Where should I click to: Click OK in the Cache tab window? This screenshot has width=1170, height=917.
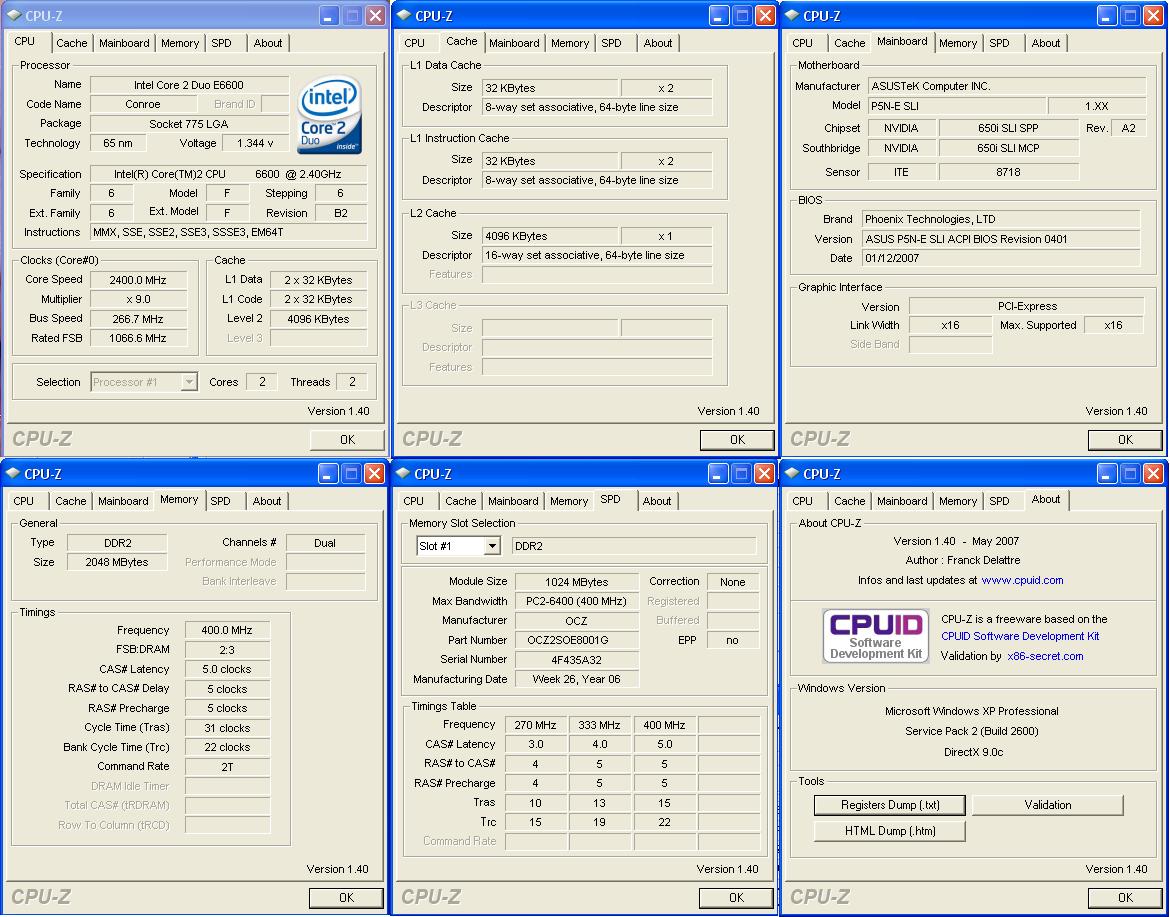(x=737, y=439)
